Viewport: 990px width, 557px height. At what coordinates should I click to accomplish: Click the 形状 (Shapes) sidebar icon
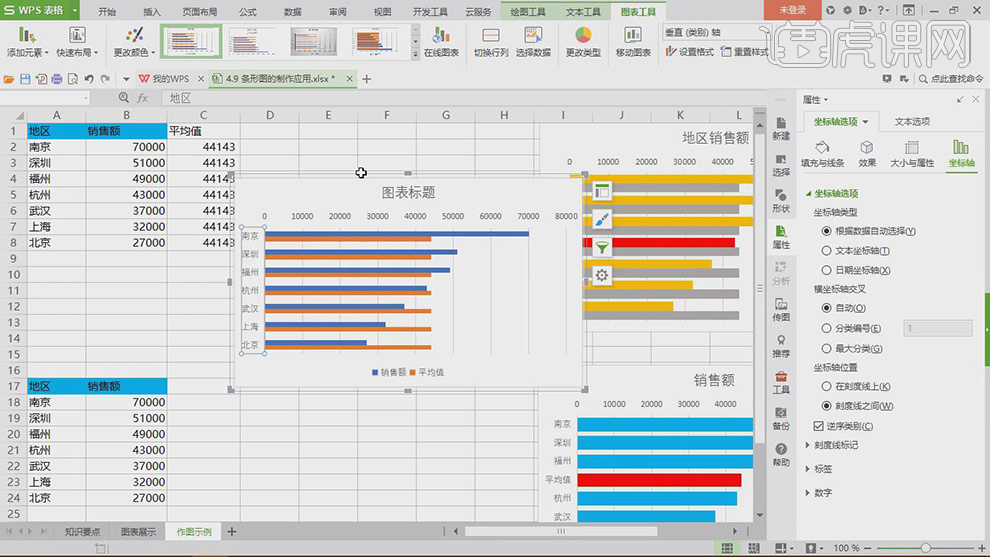[781, 201]
